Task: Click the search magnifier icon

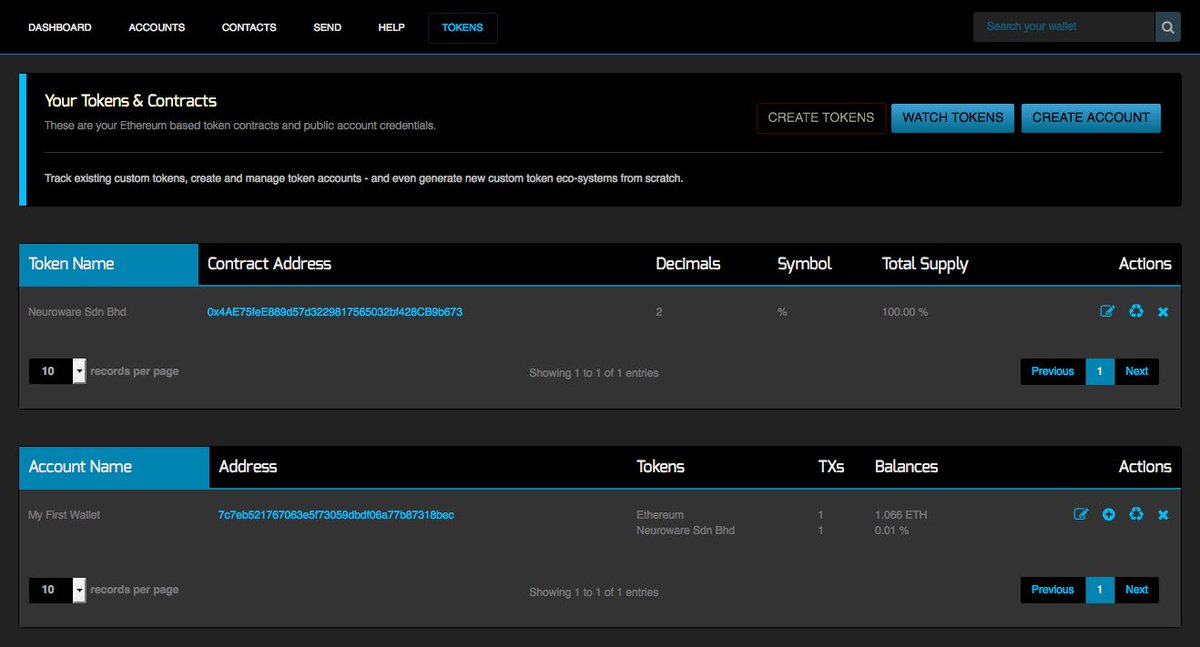Action: [x=1168, y=27]
